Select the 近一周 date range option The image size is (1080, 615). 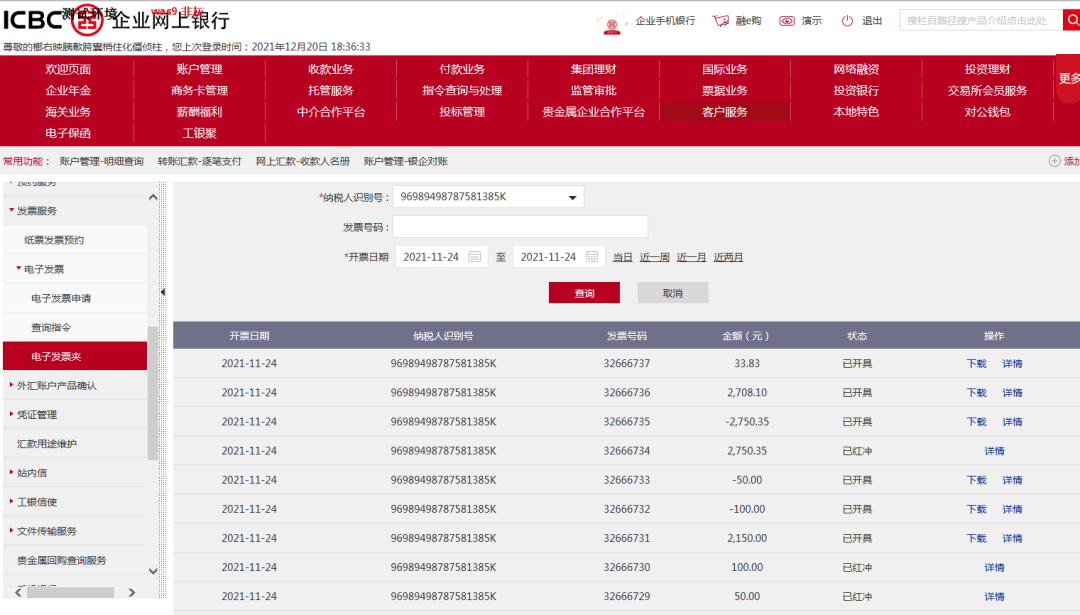[x=653, y=256]
